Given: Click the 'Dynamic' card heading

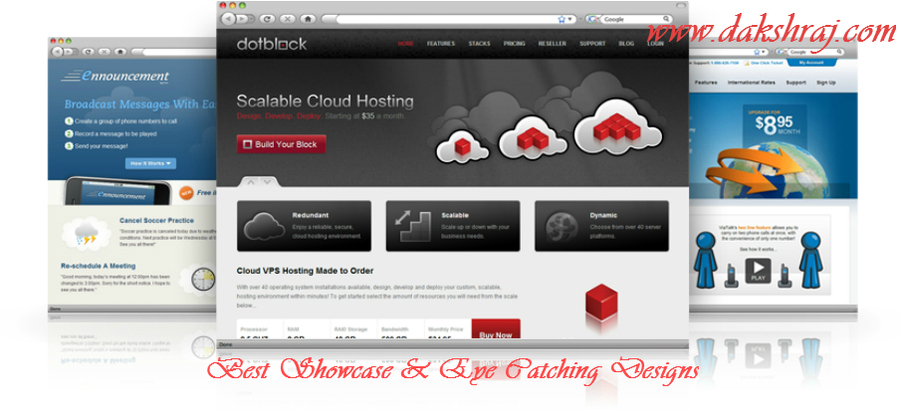Looking at the screenshot, I should (x=604, y=216).
